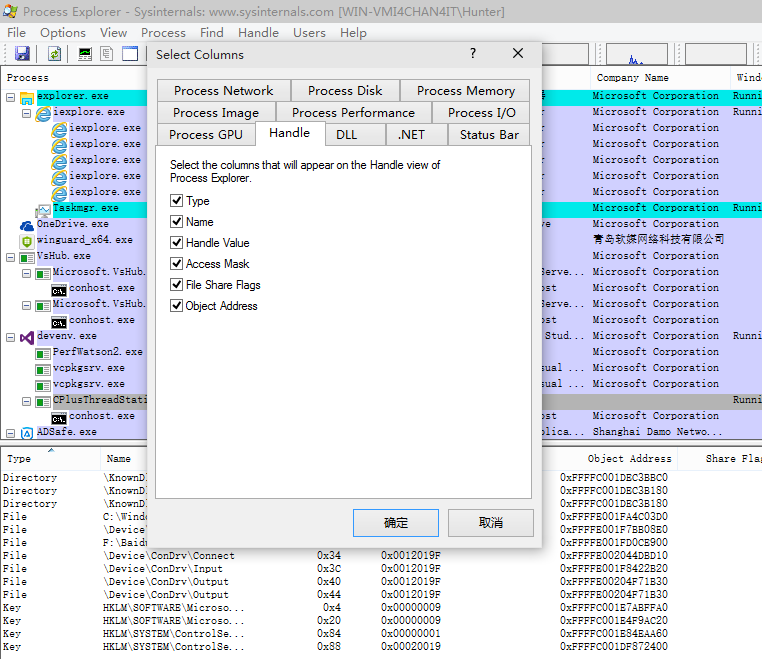
Task: Click the Refresh Now toolbar icon
Action: (54, 53)
